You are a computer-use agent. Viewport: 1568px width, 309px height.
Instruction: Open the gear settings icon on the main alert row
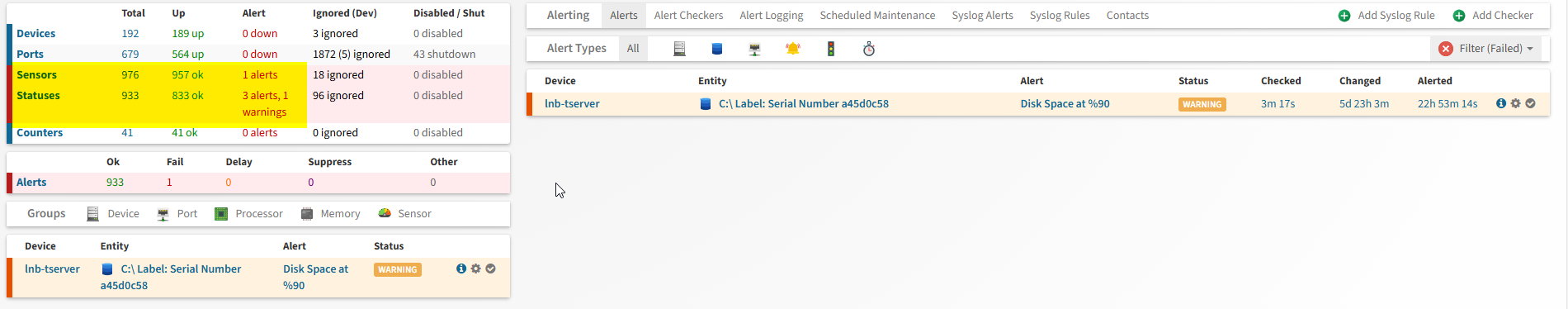coord(1515,103)
